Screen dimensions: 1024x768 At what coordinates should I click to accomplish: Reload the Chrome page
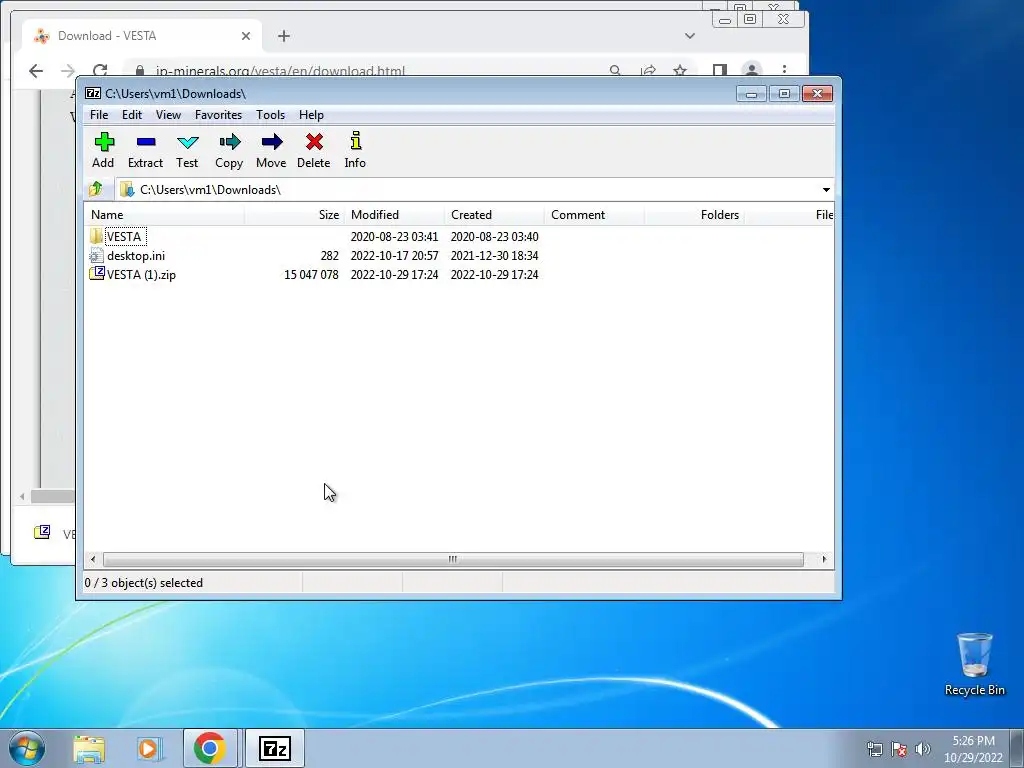(x=100, y=71)
